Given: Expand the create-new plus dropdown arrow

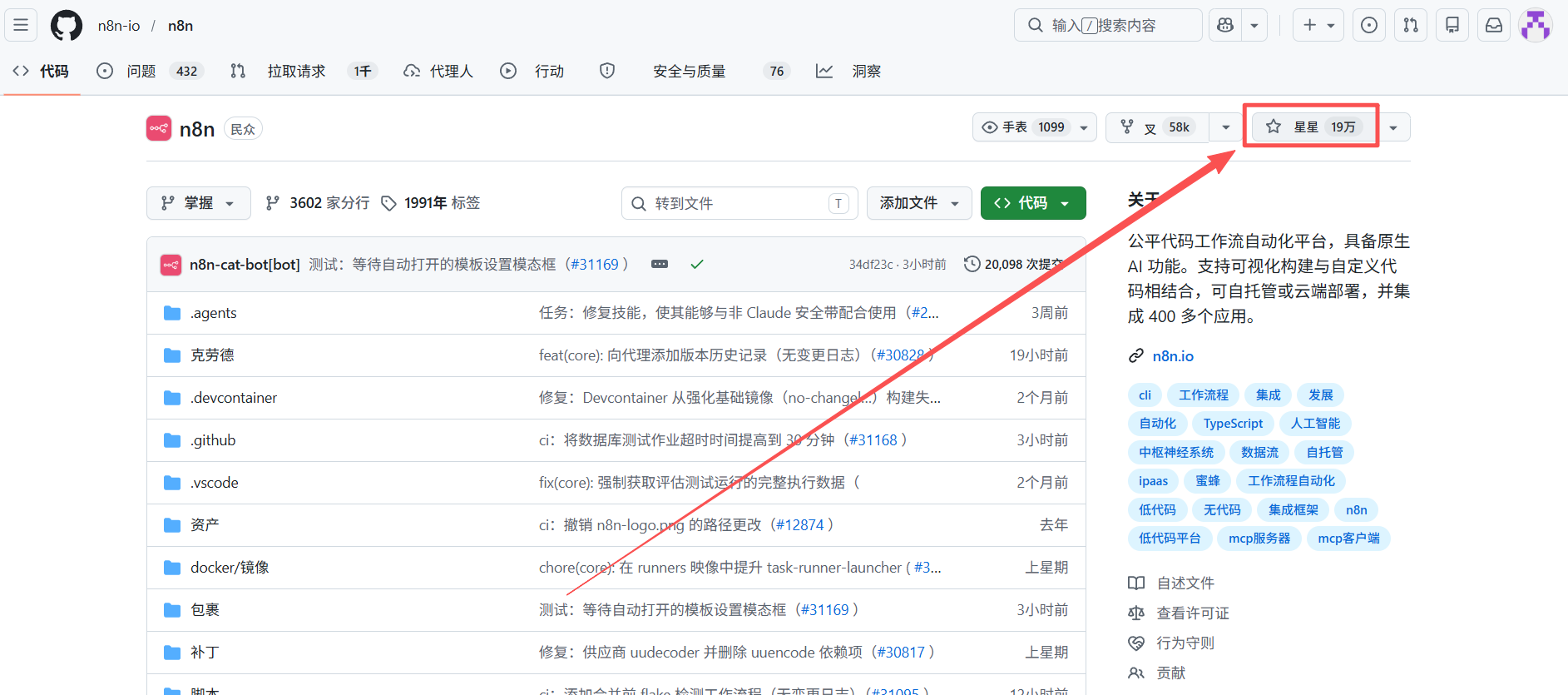Looking at the screenshot, I should 1331,25.
